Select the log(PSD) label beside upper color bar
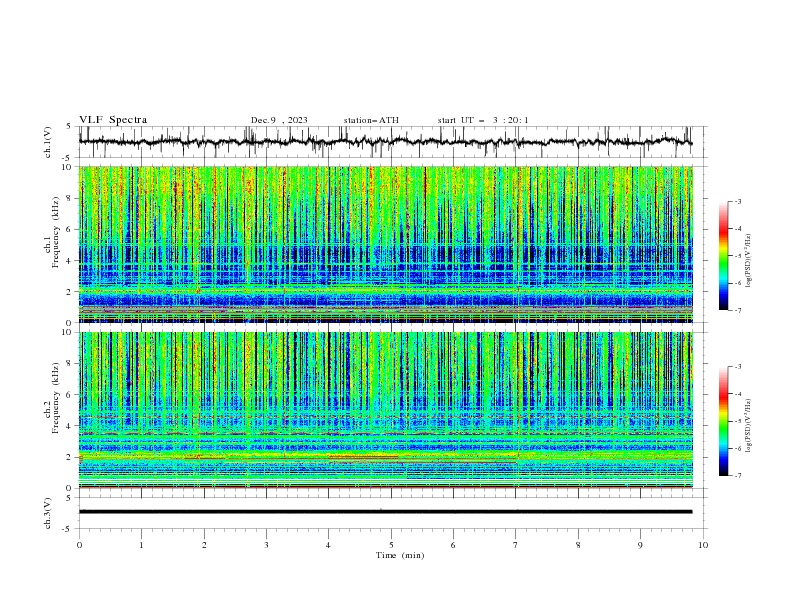792x612 pixels. (749, 261)
